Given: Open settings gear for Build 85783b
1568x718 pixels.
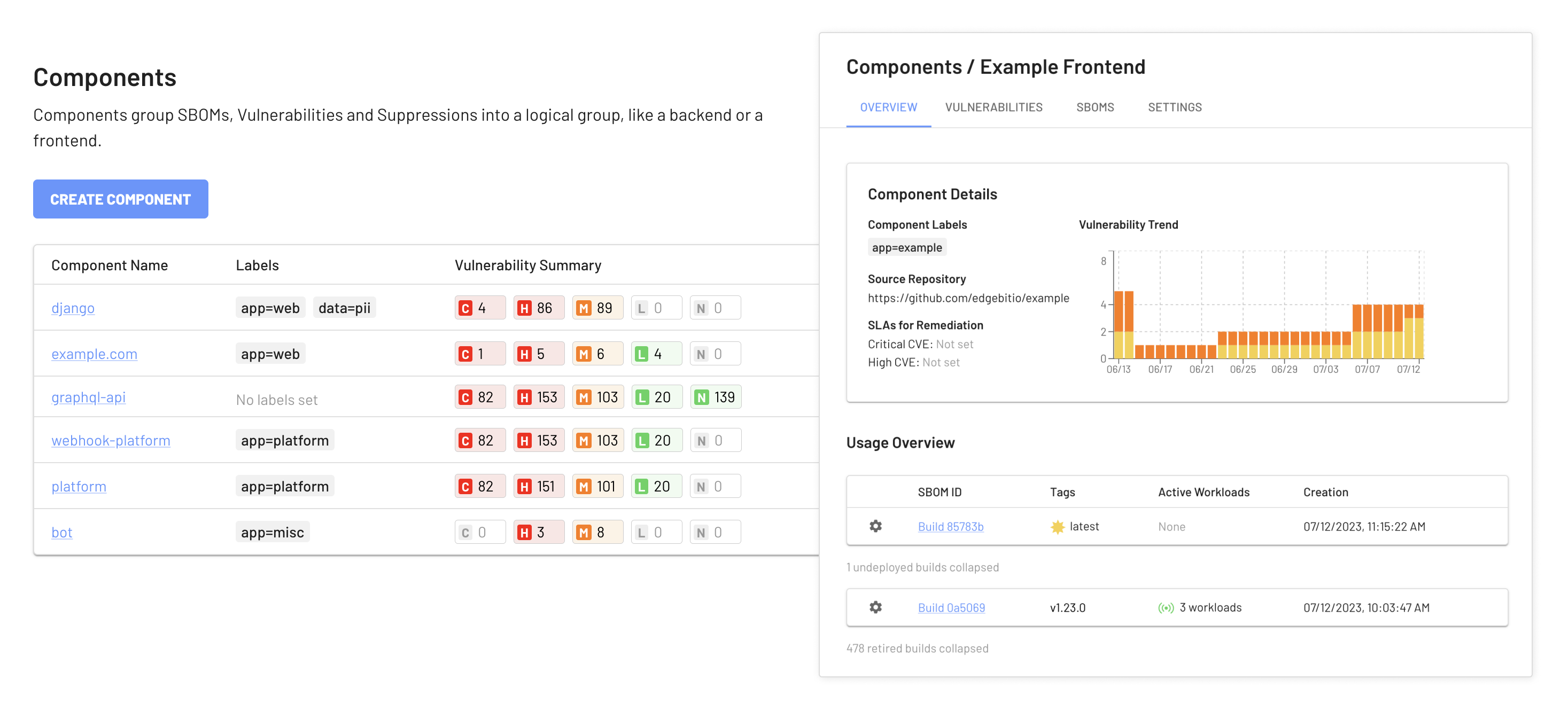Looking at the screenshot, I should pos(875,526).
